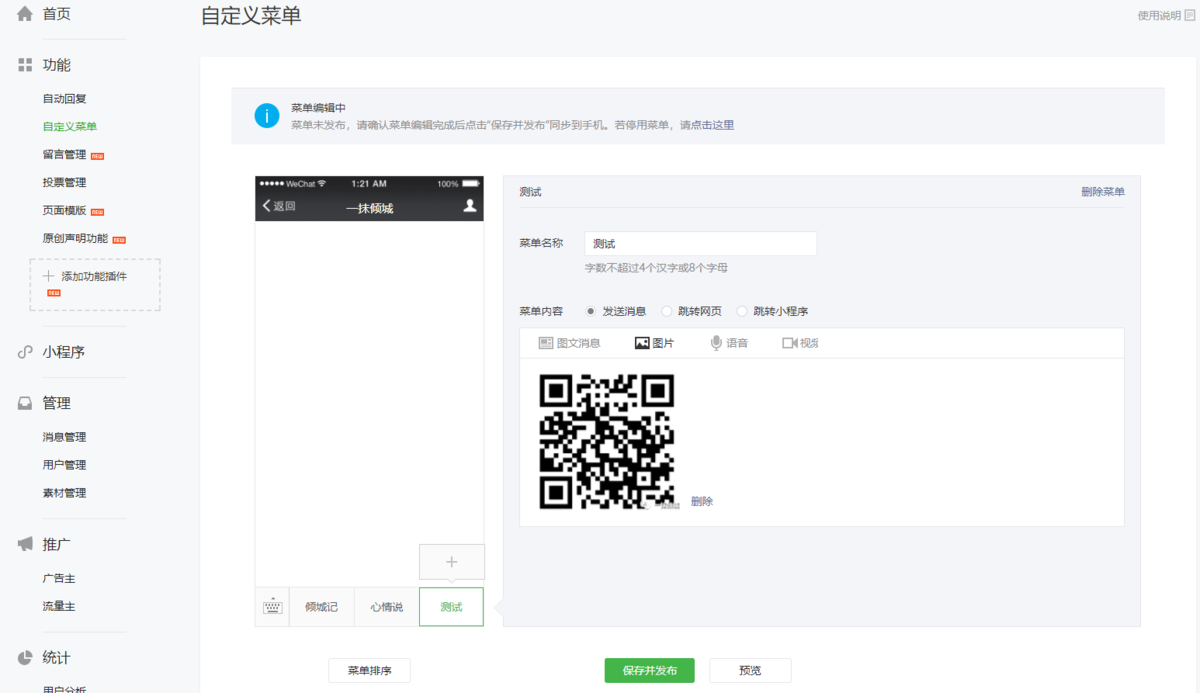Click the blue info icon in notice banner

[x=266, y=115]
